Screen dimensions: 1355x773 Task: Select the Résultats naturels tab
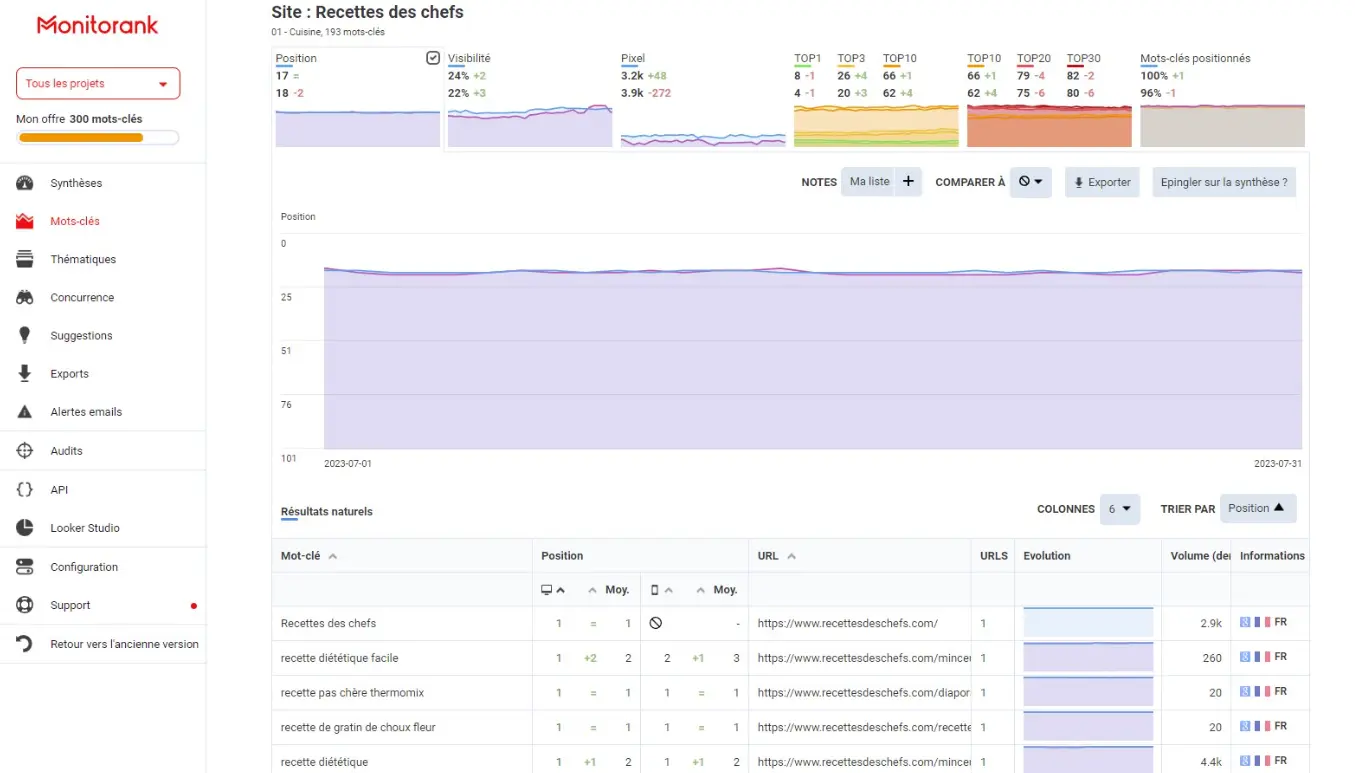[327, 512]
